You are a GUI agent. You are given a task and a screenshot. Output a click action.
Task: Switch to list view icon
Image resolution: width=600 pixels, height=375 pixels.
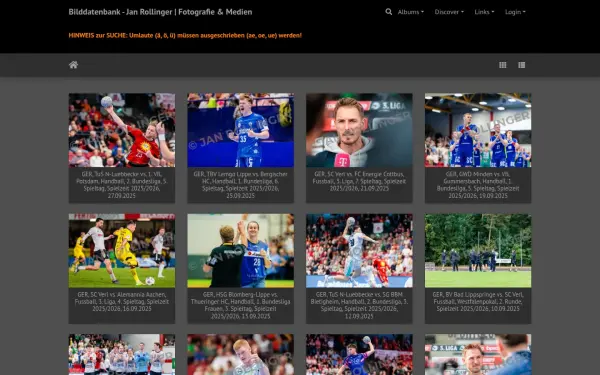(522, 65)
